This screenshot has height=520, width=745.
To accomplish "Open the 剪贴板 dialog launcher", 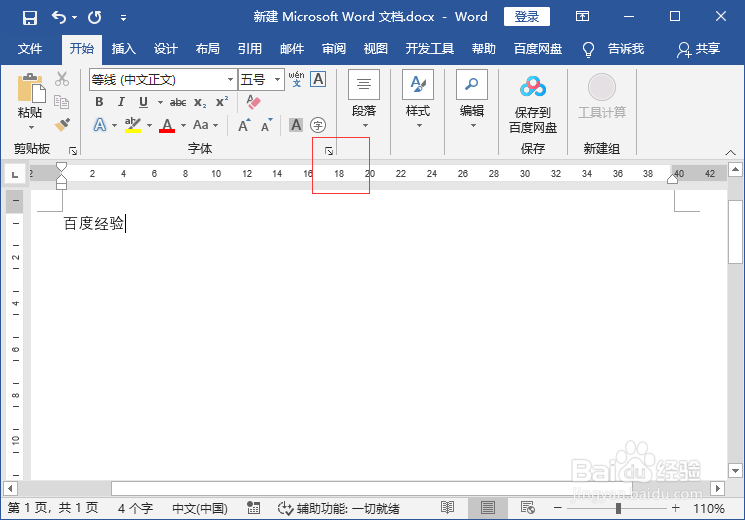I will tap(73, 151).
